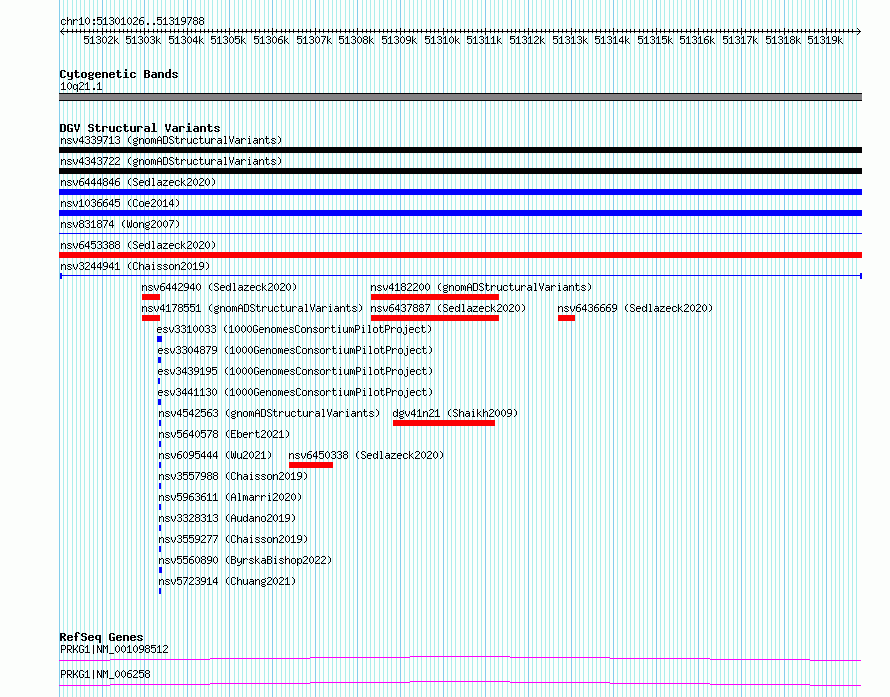The image size is (890, 697).
Task: Open esv3441130 1000Genomes variant
Action: [x=295, y=392]
